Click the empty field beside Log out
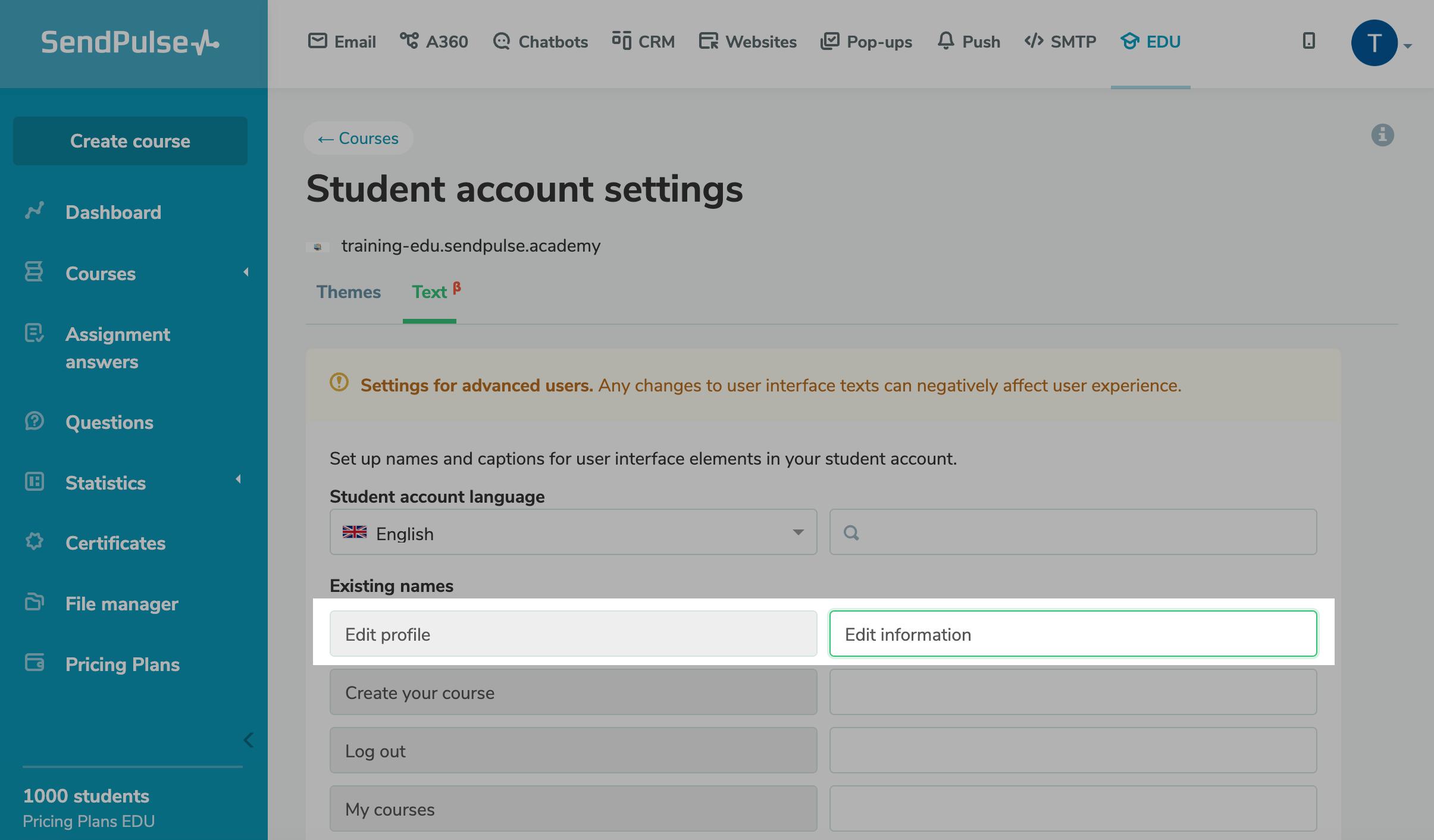The height and width of the screenshot is (840, 1434). [1073, 750]
